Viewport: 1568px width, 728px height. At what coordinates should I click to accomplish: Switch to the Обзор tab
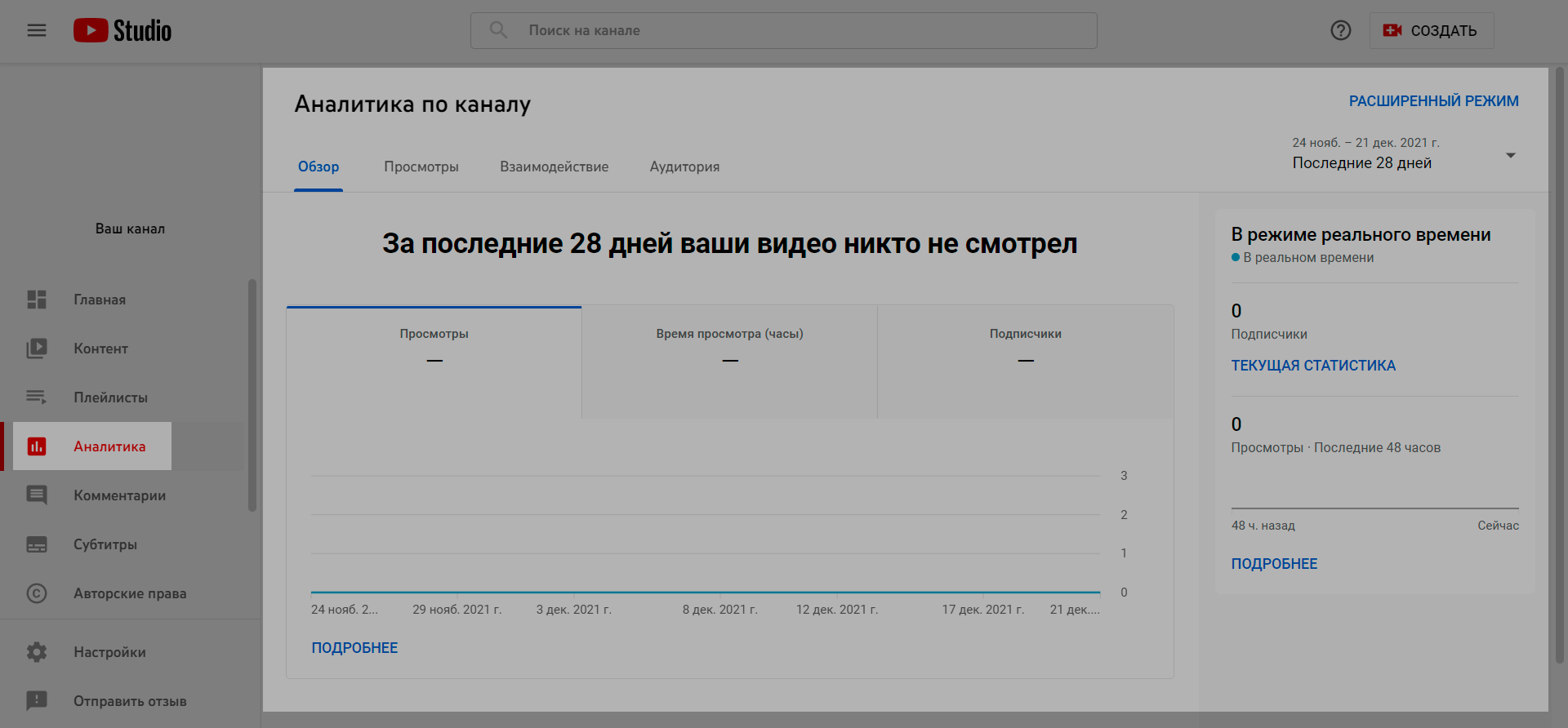(318, 166)
